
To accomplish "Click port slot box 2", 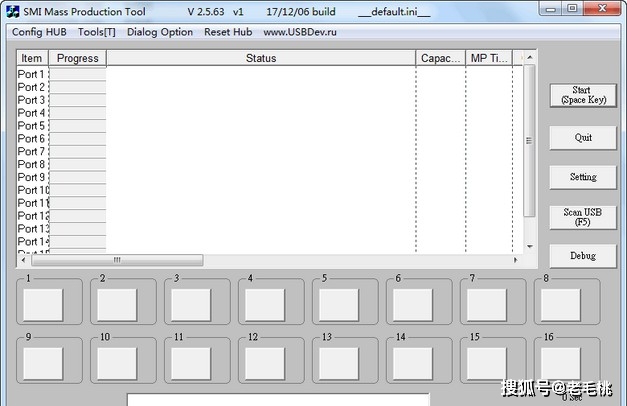I will tap(117, 305).
